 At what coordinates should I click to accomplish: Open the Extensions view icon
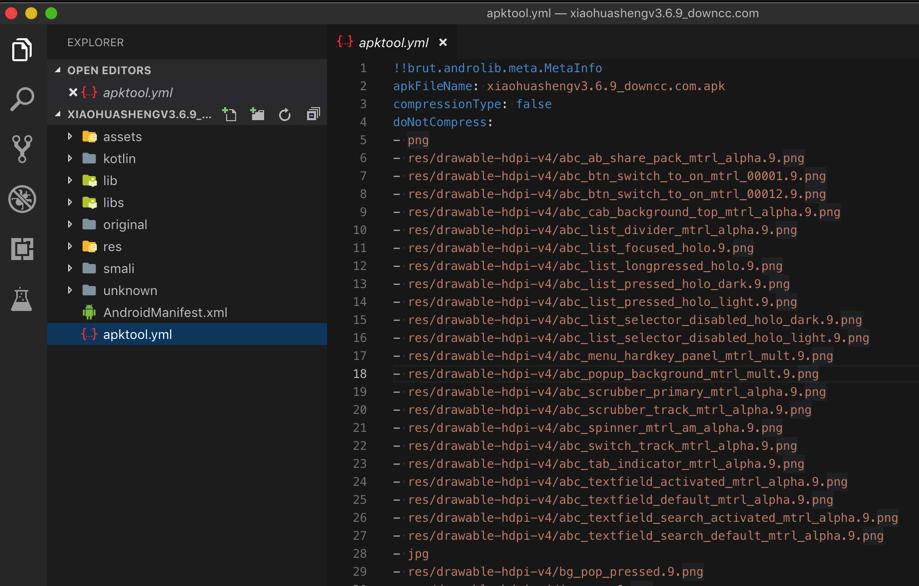22,248
